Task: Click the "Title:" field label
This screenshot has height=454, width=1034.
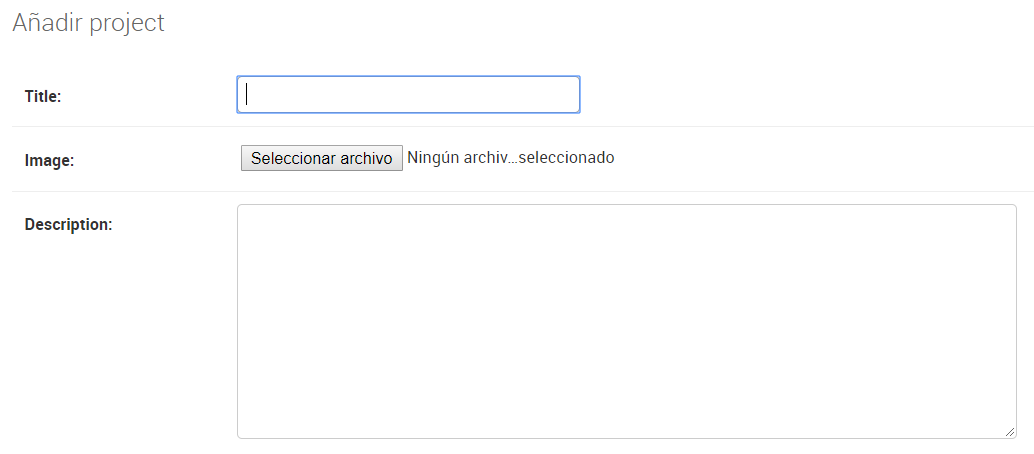Action: (43, 96)
